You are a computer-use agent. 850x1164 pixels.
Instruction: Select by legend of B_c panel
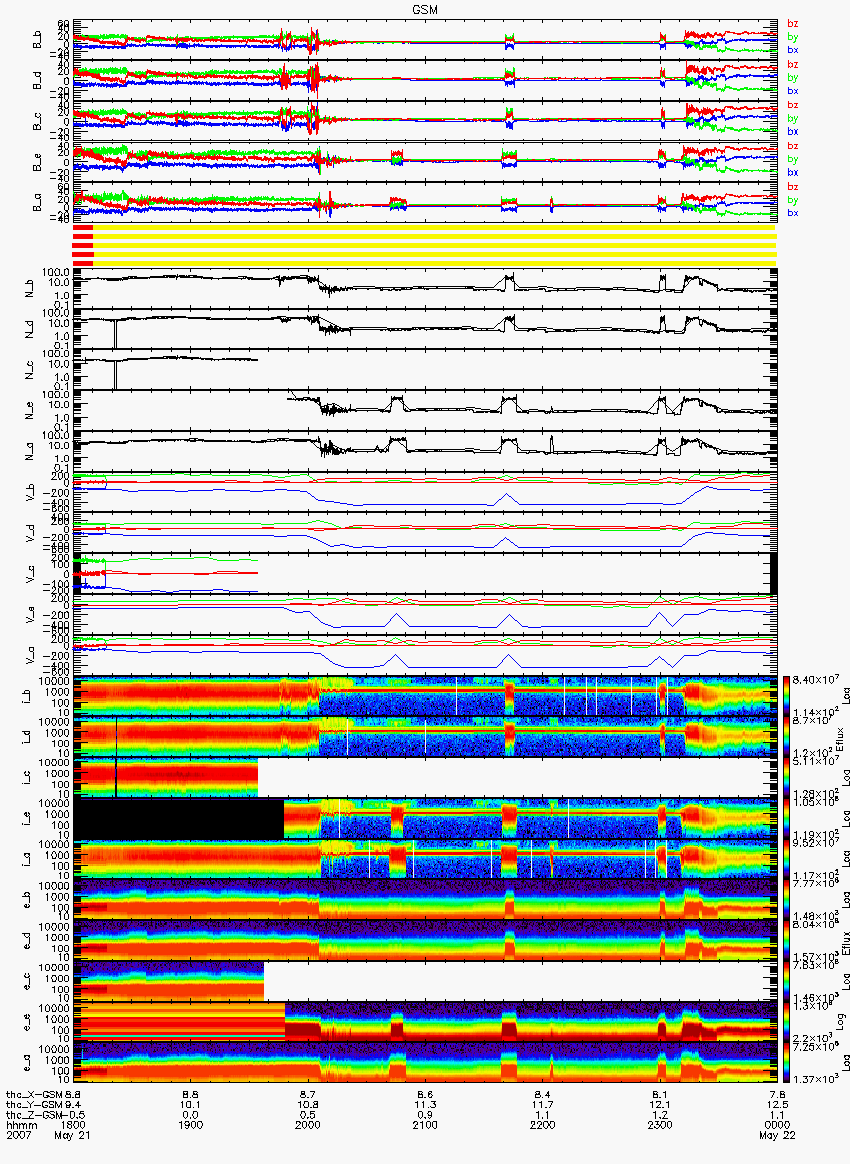(793, 119)
